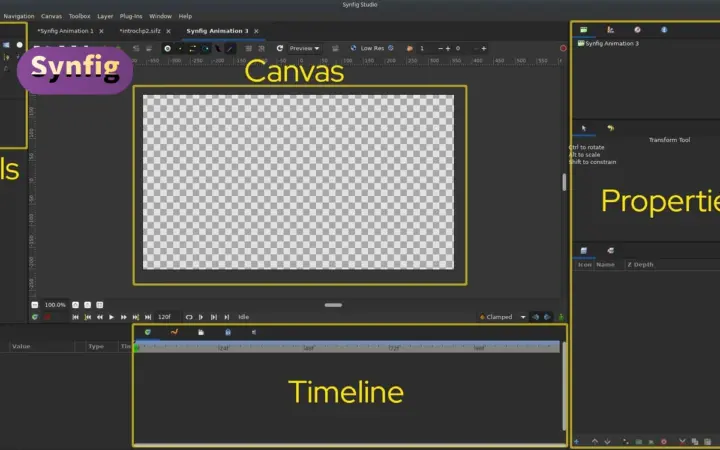
Task: Toggle the snap to grid icon
Action: [261, 48]
